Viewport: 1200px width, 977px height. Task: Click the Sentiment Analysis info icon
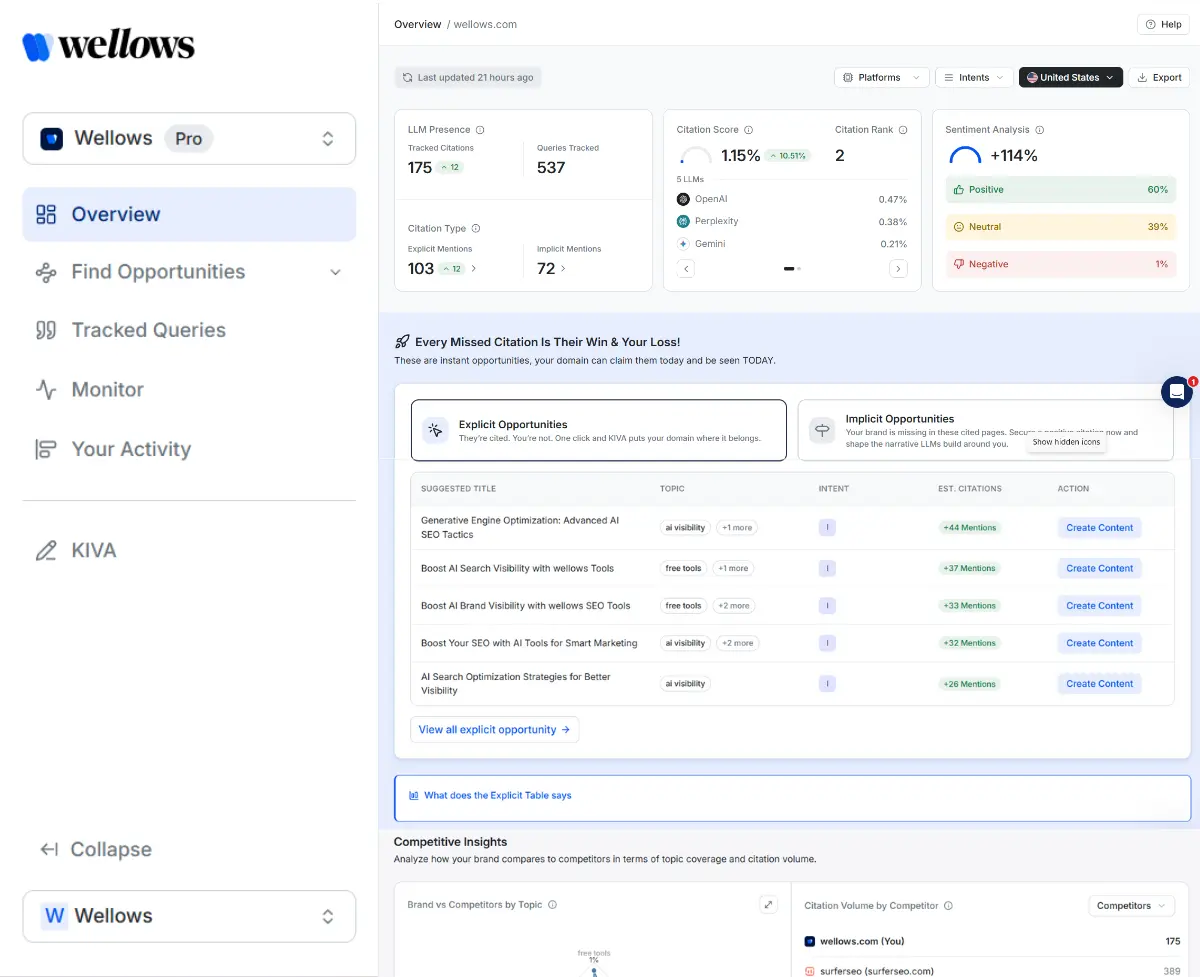(x=1040, y=130)
